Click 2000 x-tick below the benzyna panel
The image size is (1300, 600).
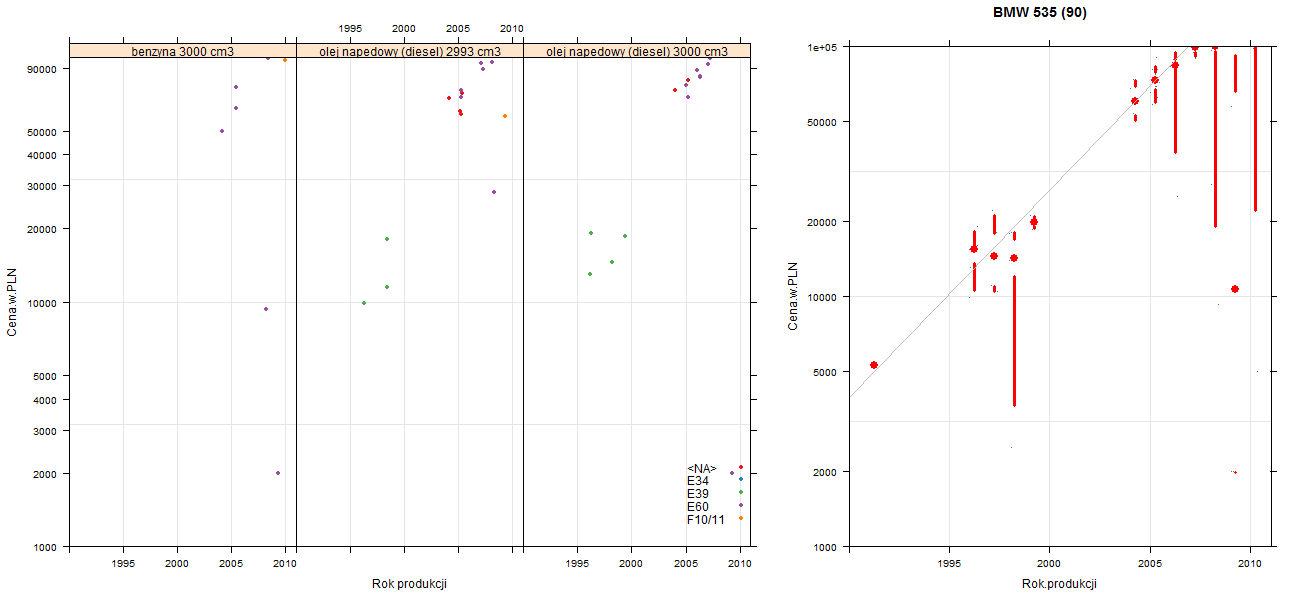177,564
